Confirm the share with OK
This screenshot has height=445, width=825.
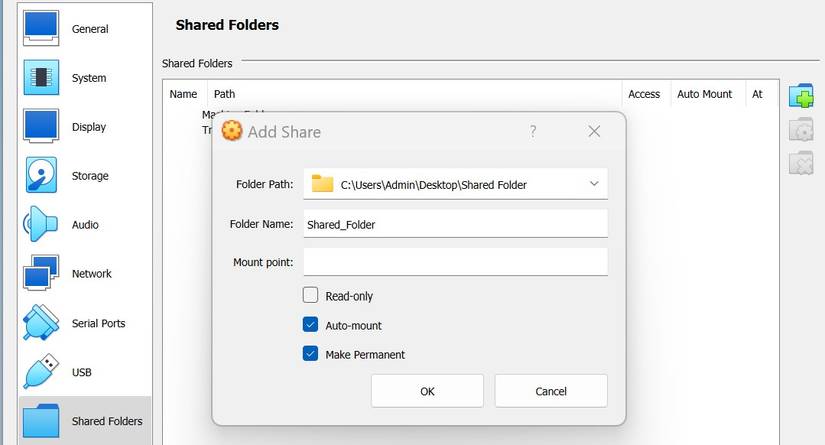[x=427, y=391]
